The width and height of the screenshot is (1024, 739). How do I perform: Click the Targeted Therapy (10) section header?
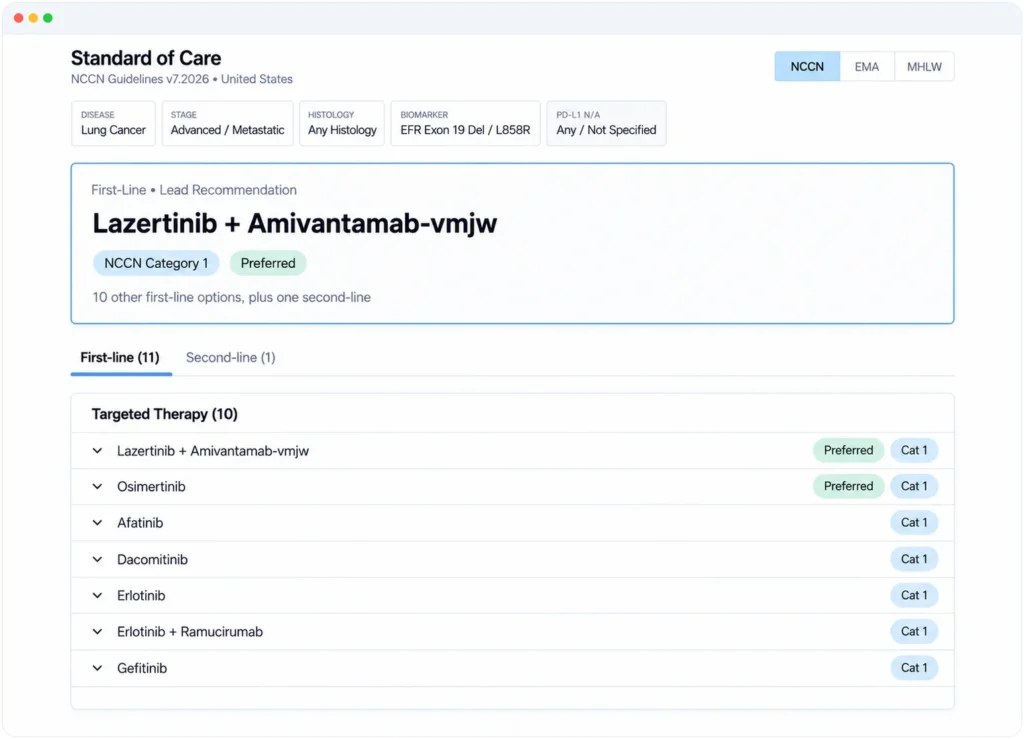click(x=165, y=414)
